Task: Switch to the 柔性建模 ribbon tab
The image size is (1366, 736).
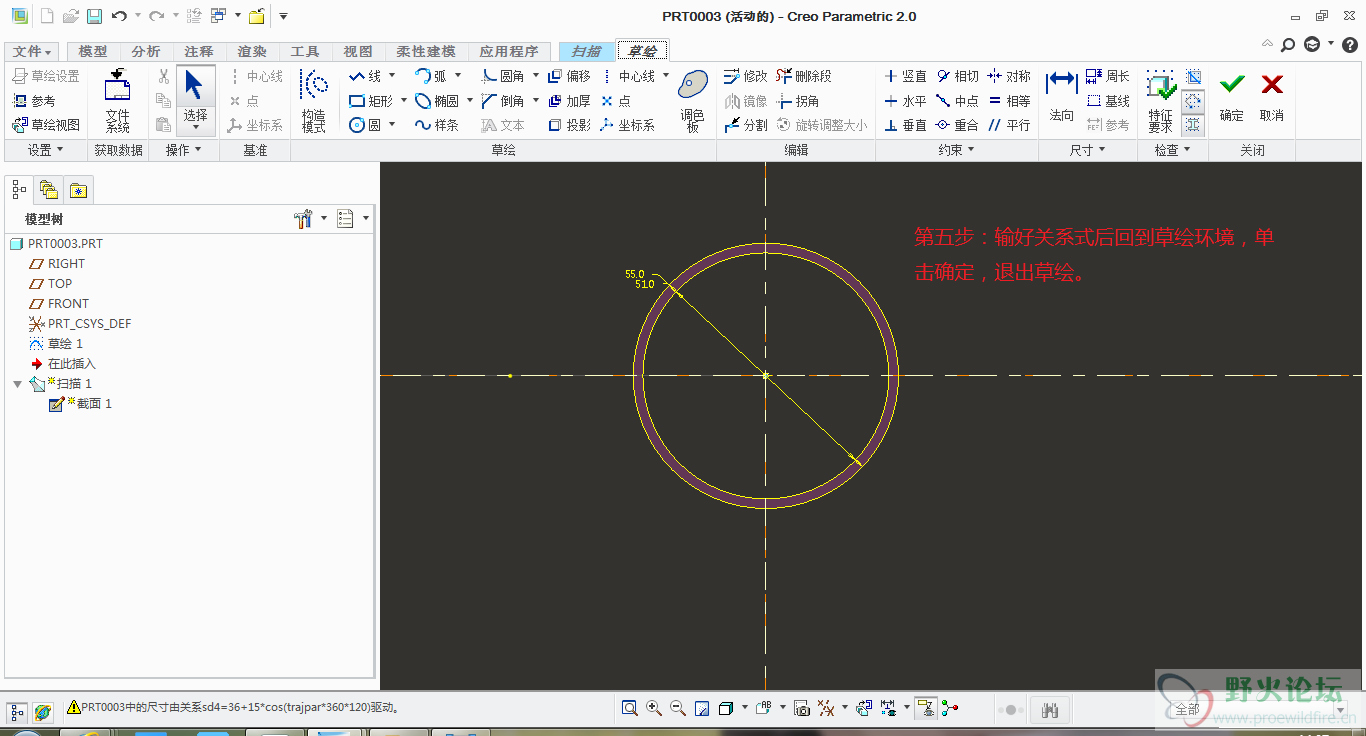Action: [x=425, y=52]
